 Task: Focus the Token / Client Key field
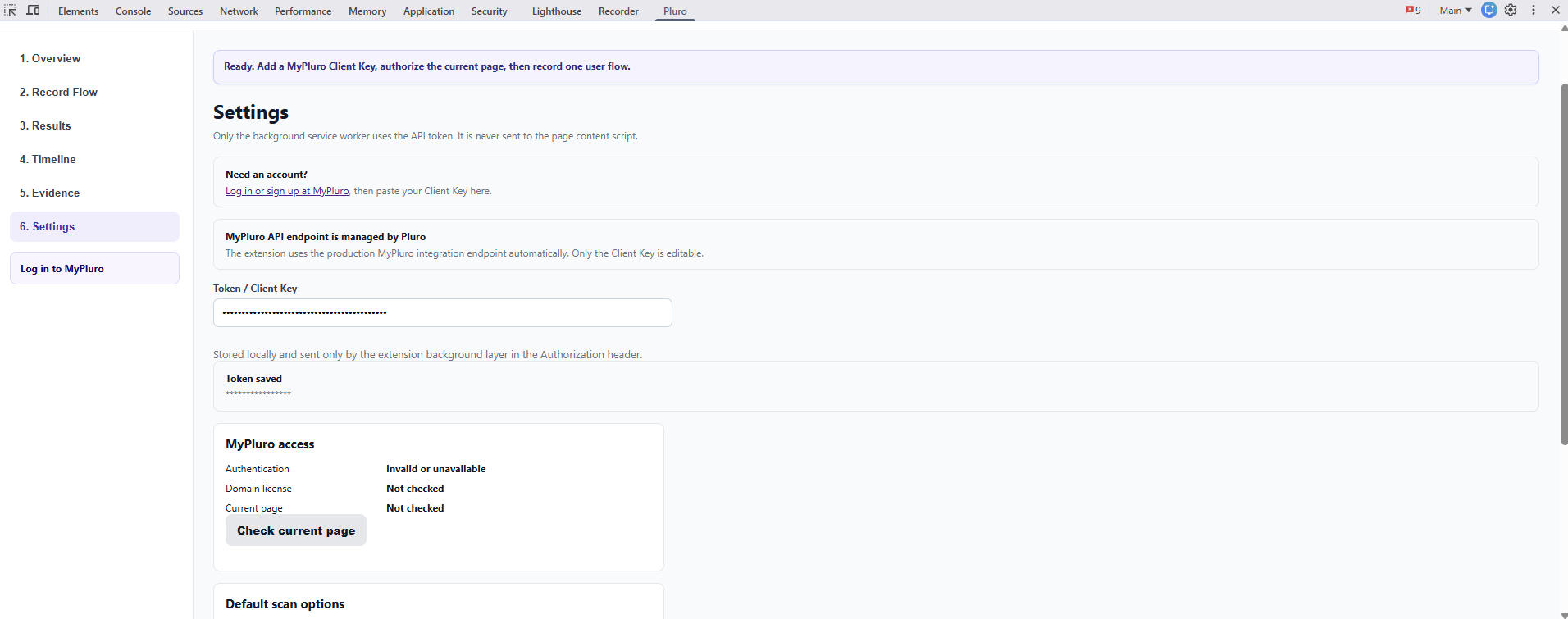[x=443, y=313]
